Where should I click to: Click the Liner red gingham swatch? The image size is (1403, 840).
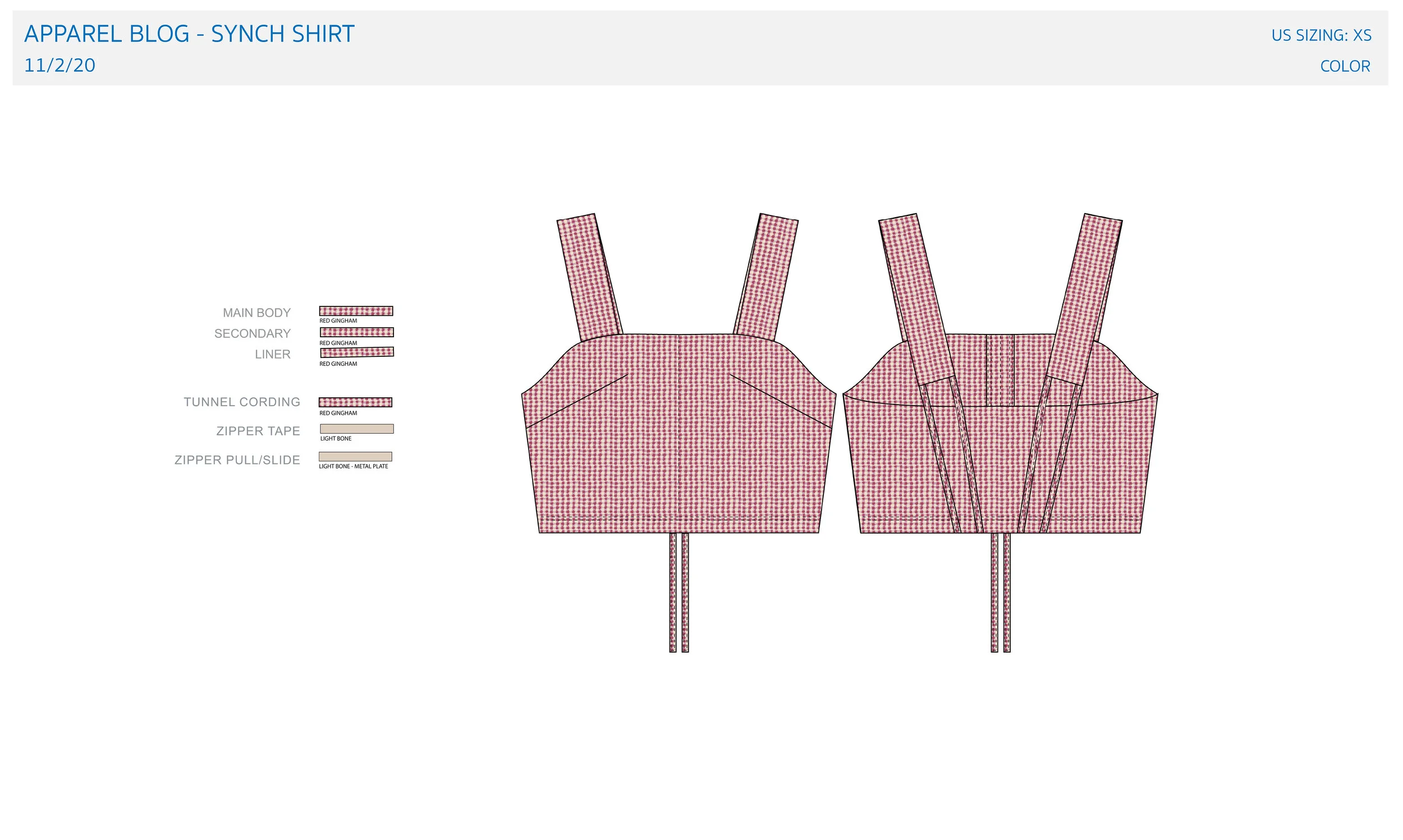356,352
